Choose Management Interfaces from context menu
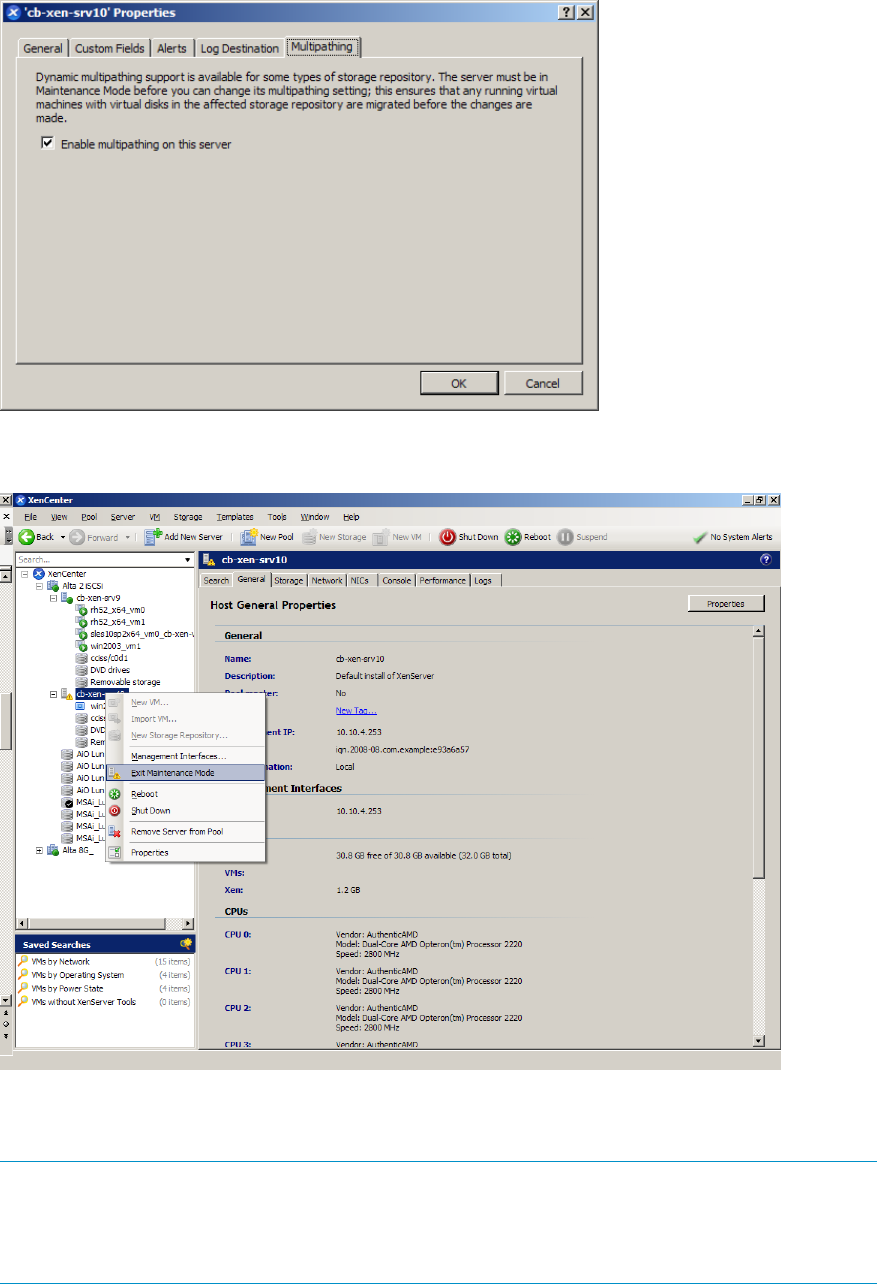877x1284 pixels. point(186,756)
